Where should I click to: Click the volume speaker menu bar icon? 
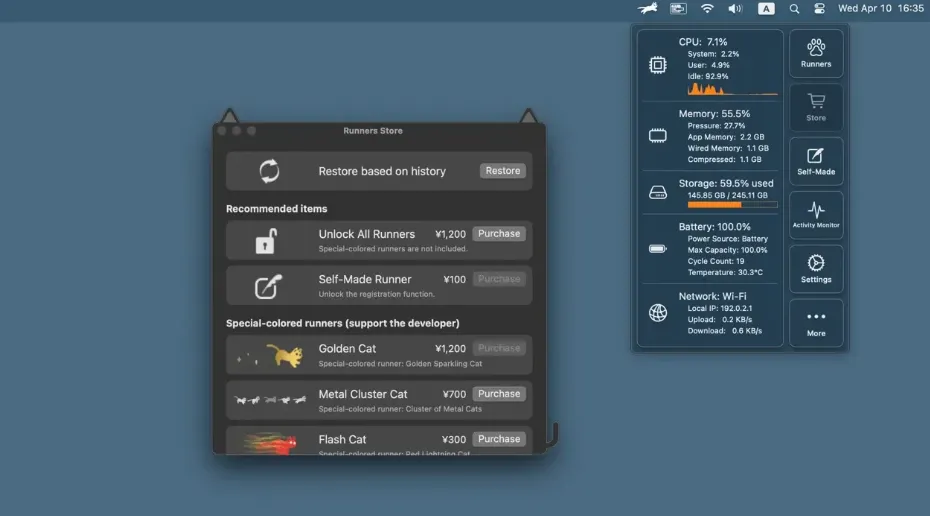tap(735, 8)
